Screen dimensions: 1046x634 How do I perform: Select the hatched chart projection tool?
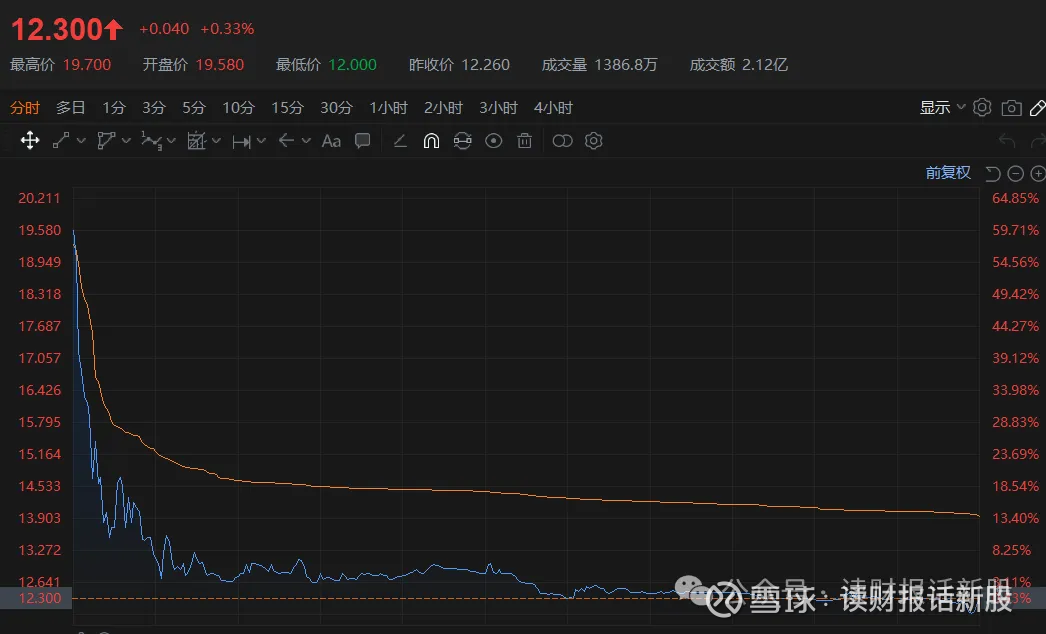196,141
